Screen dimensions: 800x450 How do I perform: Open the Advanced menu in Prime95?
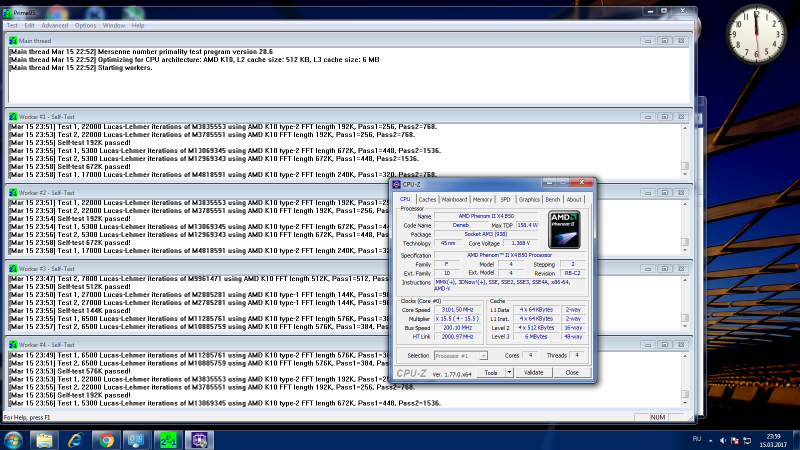click(55, 24)
